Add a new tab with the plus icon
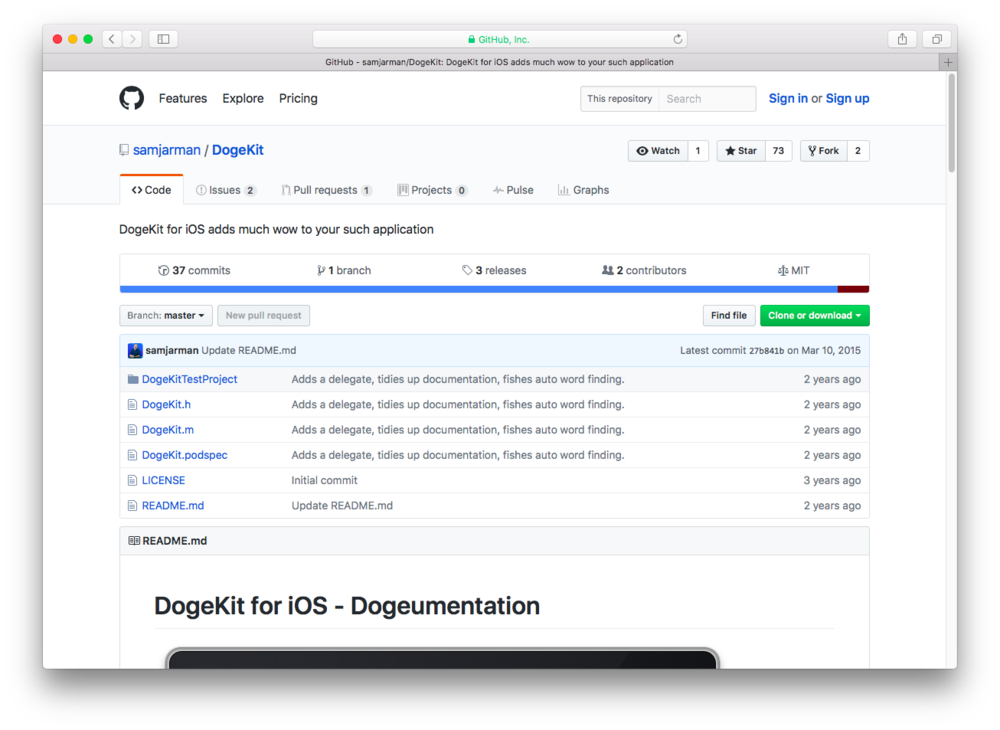The height and width of the screenshot is (730, 1000). 948,62
